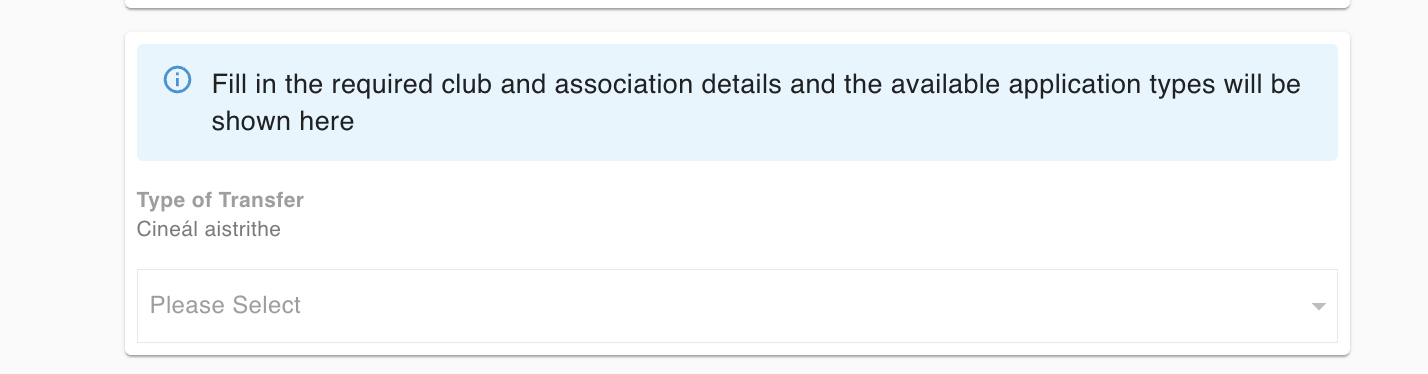Open the Please Select dropdown
Viewport: 1428px width, 374px height.
[x=737, y=306]
